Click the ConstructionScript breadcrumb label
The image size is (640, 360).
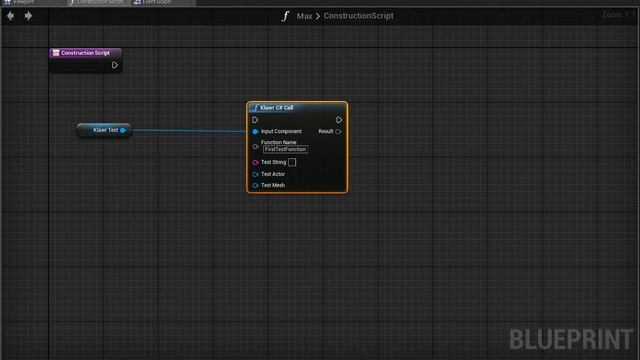358,16
